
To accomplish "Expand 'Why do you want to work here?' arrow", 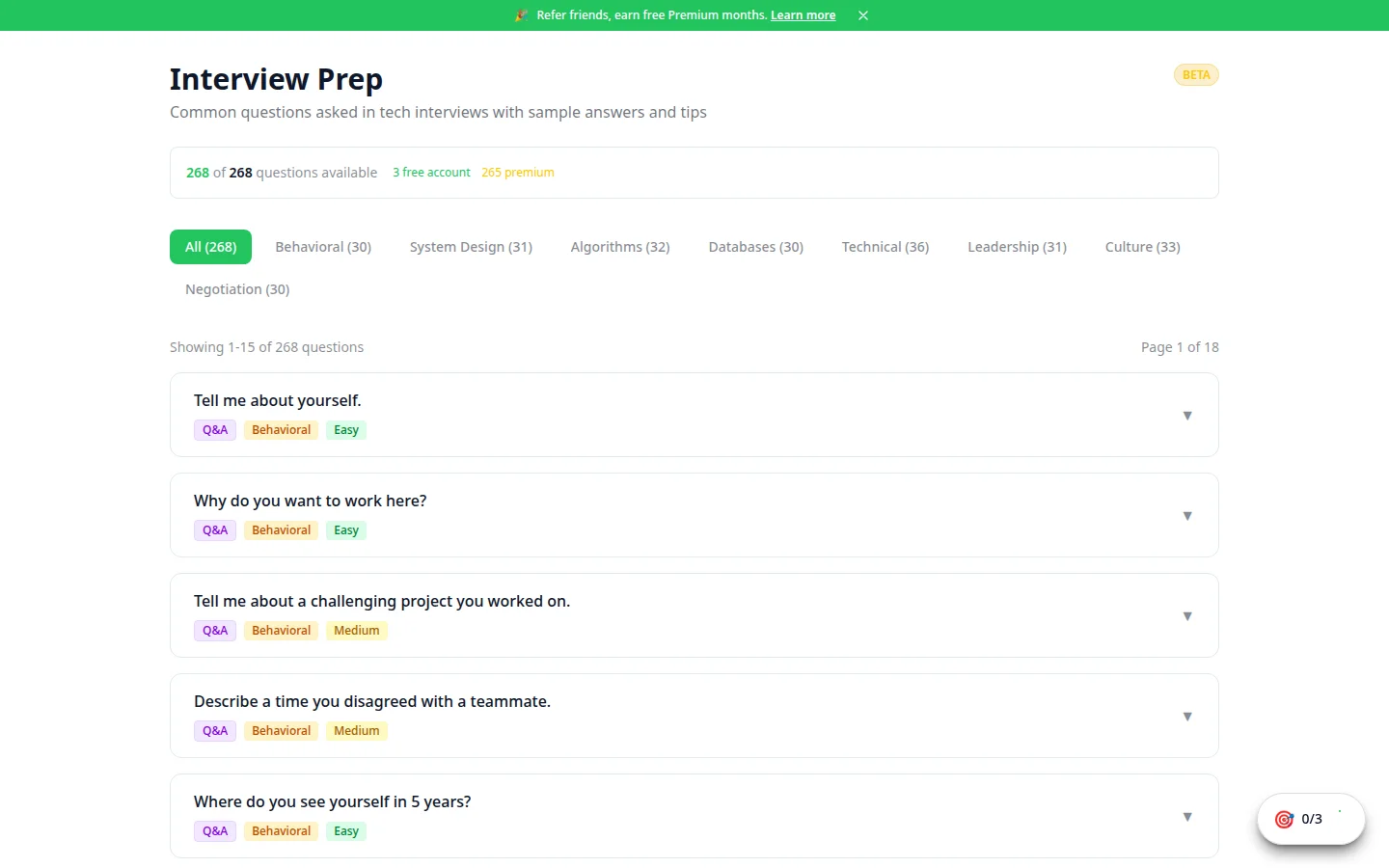I will 1187,515.
